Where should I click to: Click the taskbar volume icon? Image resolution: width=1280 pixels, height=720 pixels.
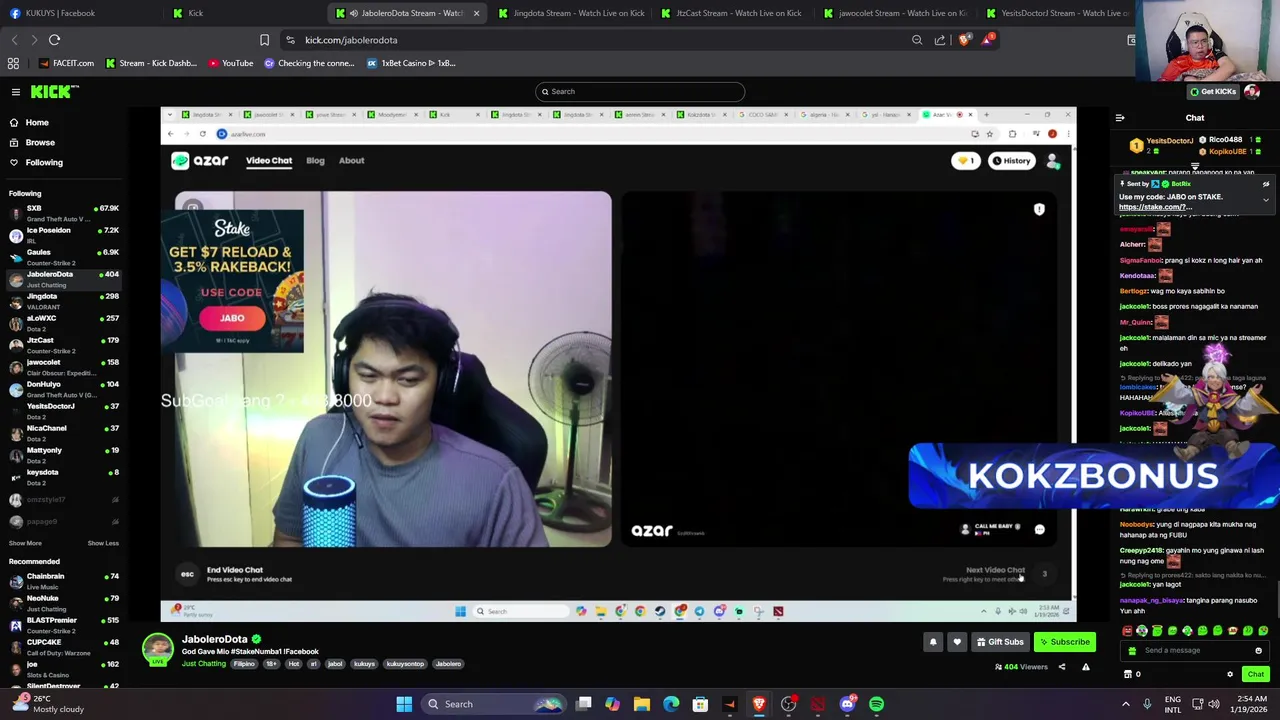pyautogui.click(x=1214, y=704)
